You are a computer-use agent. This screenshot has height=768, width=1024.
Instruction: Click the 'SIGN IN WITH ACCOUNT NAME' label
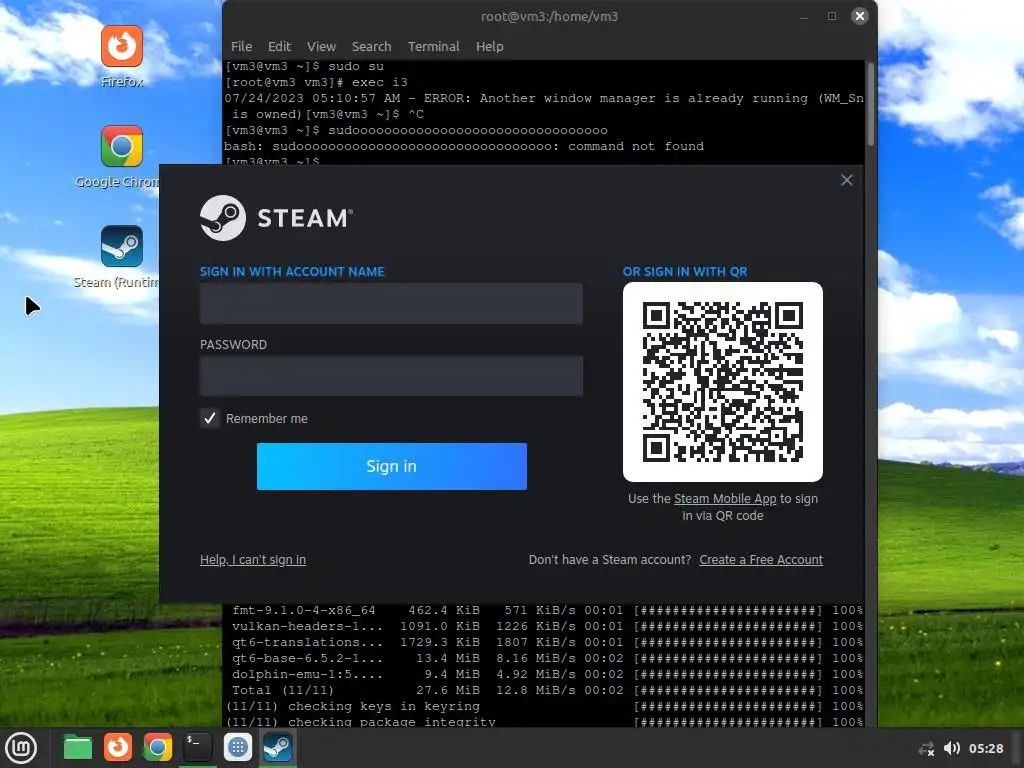coord(292,272)
